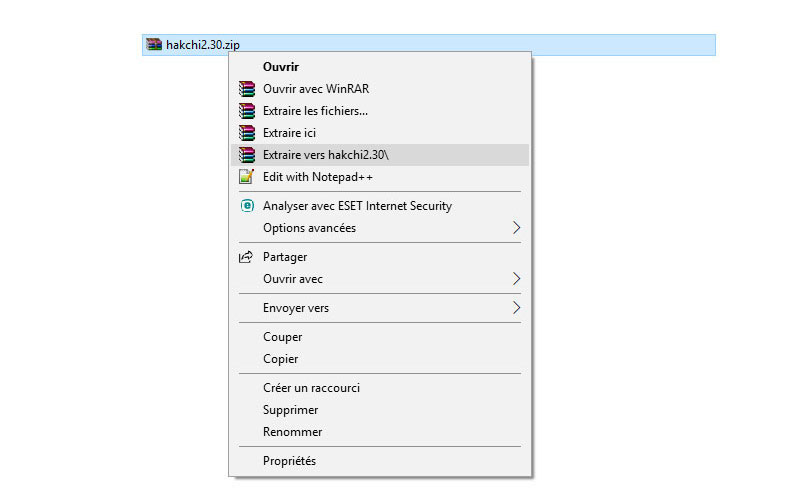Click the Notepad++ icon in the context menu

coord(246,177)
